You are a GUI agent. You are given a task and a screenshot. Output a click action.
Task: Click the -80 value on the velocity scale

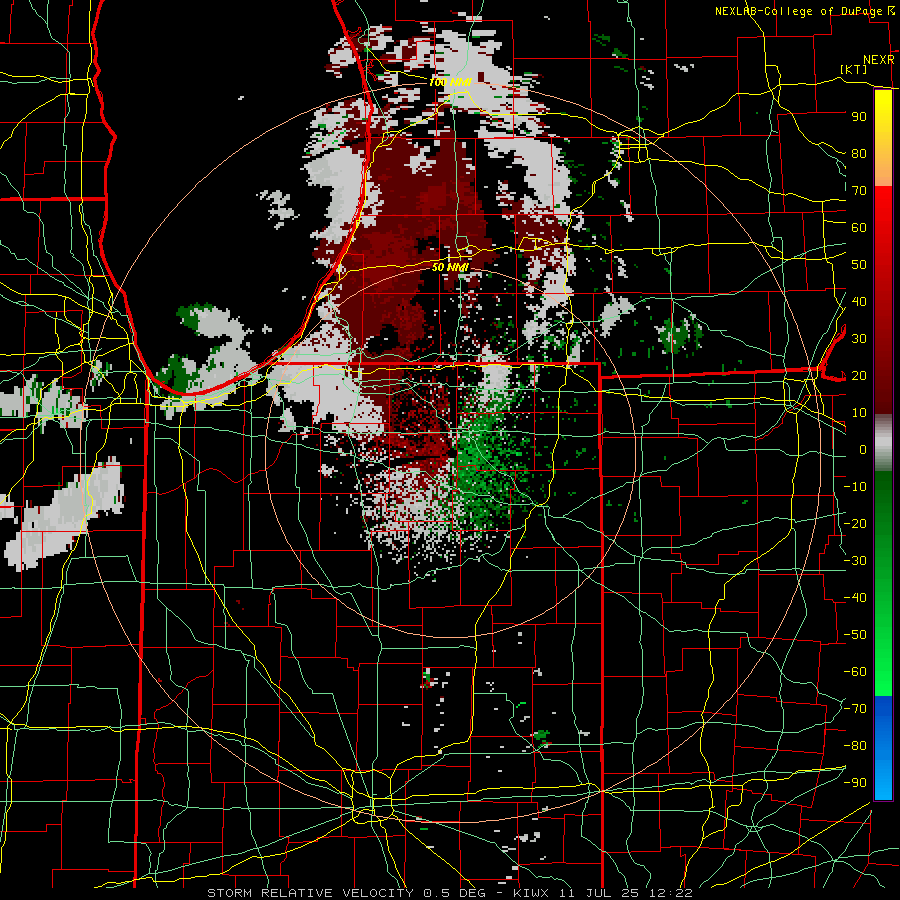coord(855,746)
